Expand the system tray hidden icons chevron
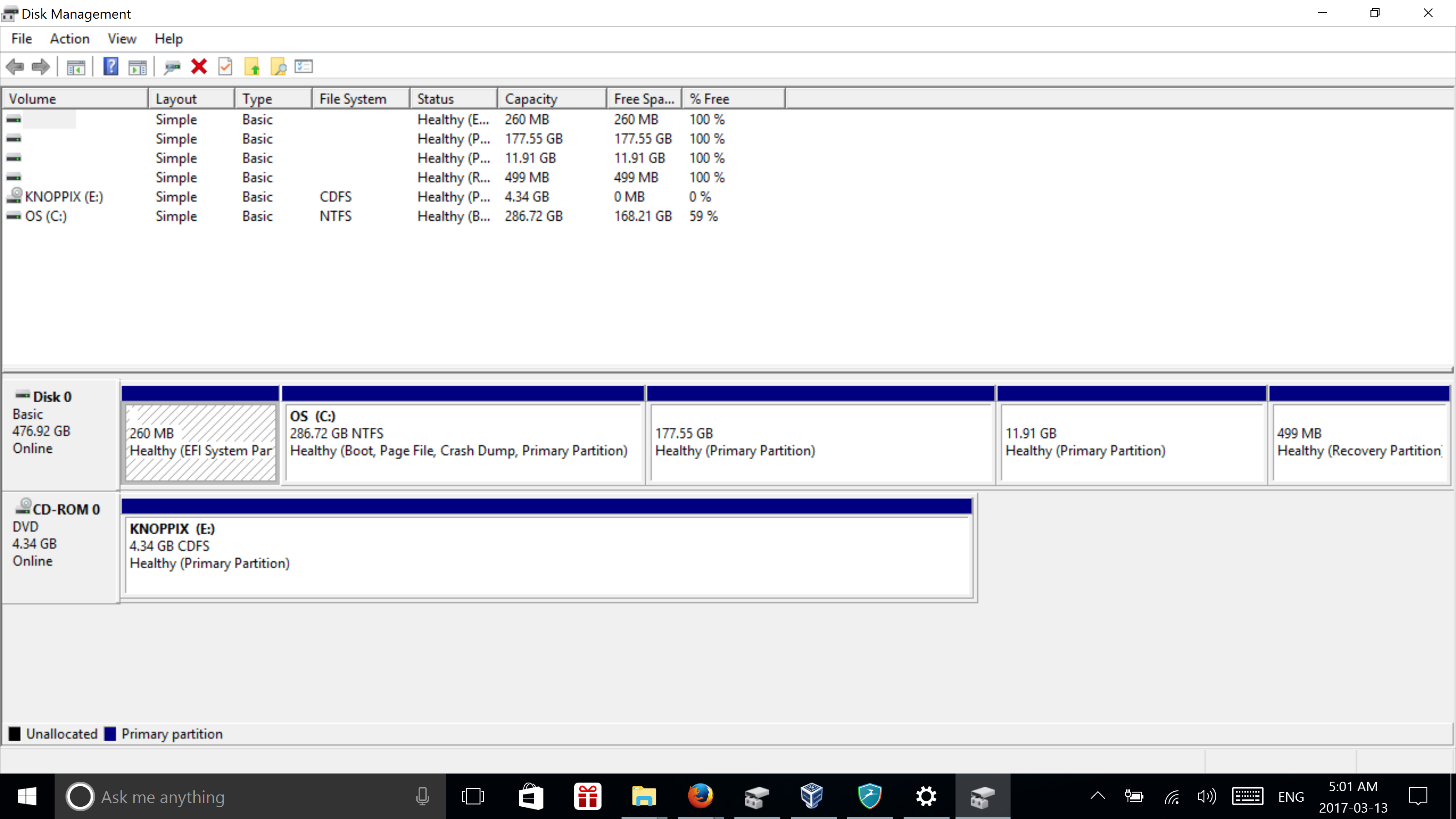Viewport: 1456px width, 819px height. (x=1097, y=796)
